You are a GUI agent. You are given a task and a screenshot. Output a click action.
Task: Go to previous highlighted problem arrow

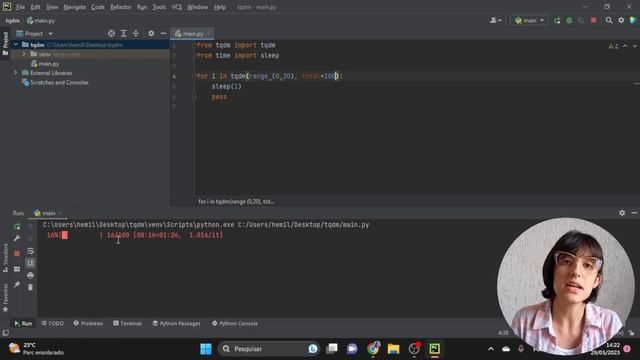[x=625, y=46]
